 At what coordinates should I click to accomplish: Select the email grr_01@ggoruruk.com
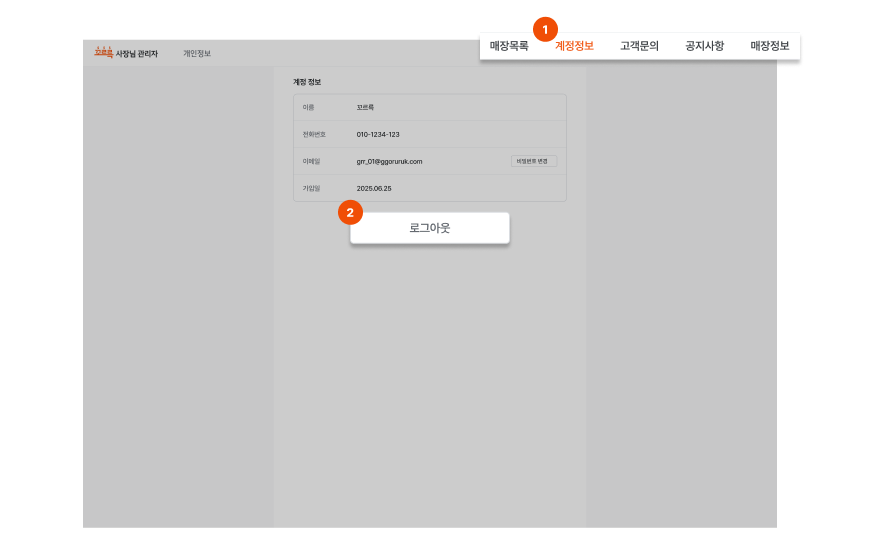[389, 162]
